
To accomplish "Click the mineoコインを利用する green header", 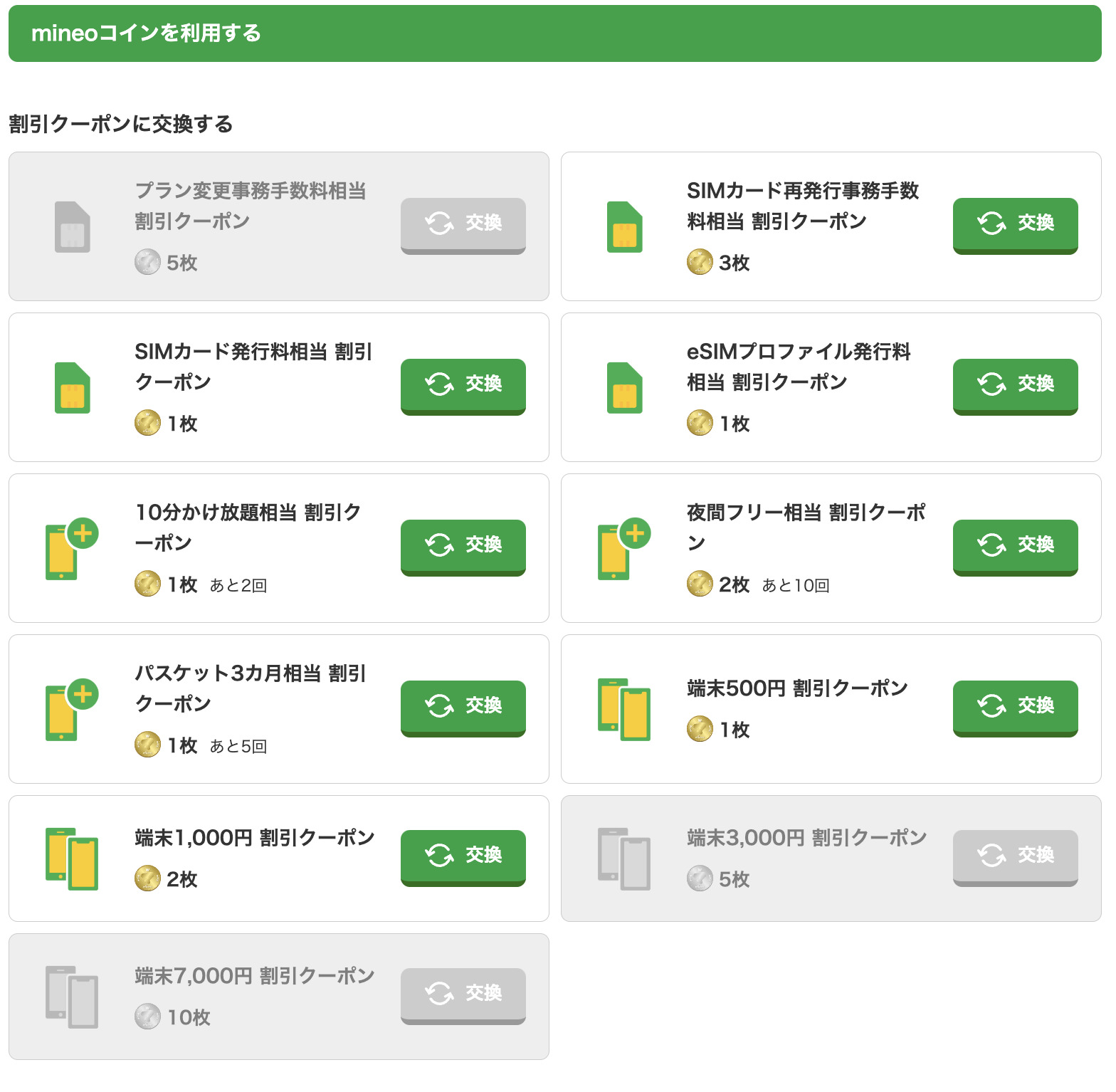I will tap(555, 33).
